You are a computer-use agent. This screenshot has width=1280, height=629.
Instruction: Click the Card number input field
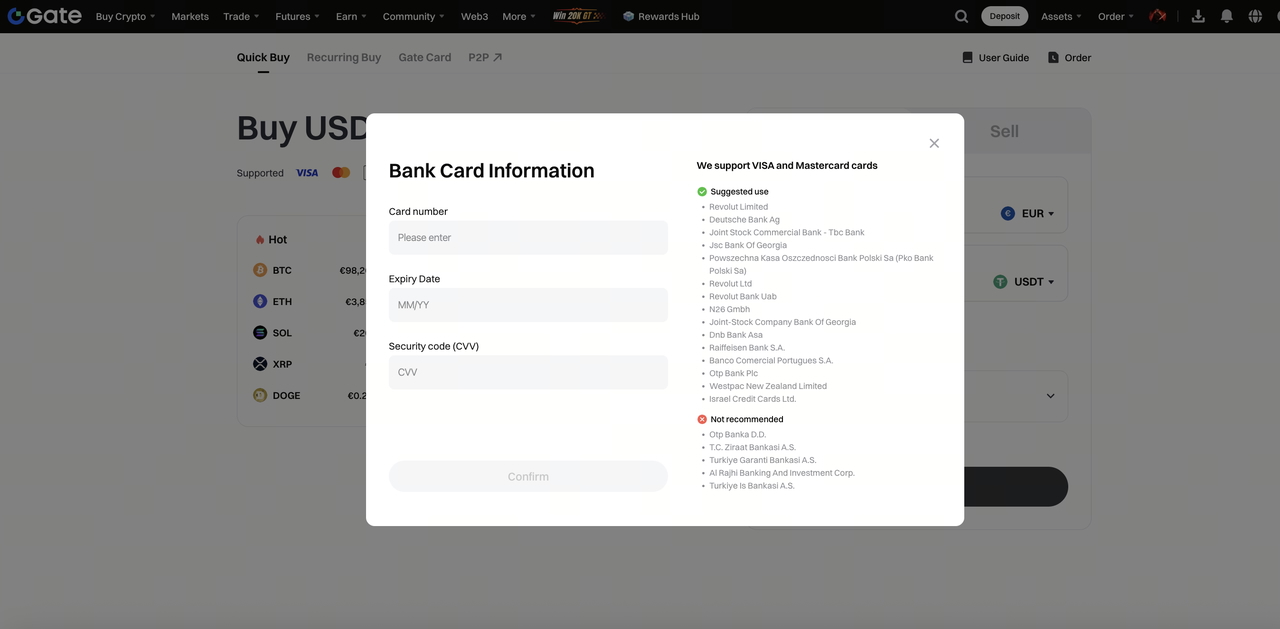(528, 238)
